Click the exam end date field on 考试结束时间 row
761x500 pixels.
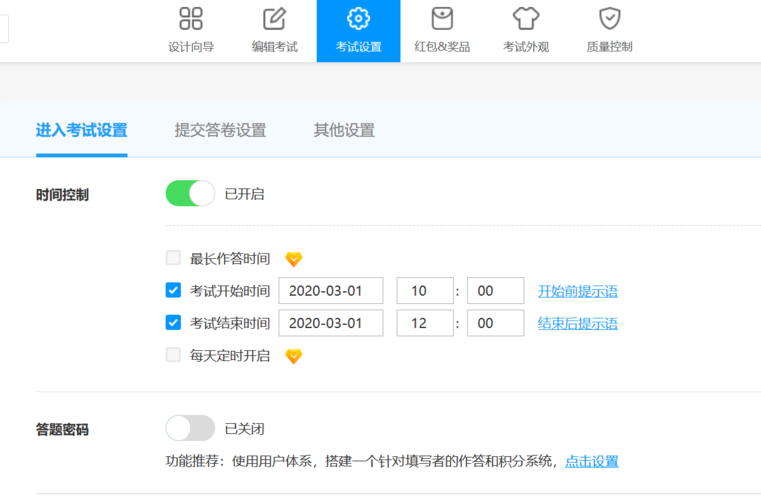pyautogui.click(x=331, y=323)
